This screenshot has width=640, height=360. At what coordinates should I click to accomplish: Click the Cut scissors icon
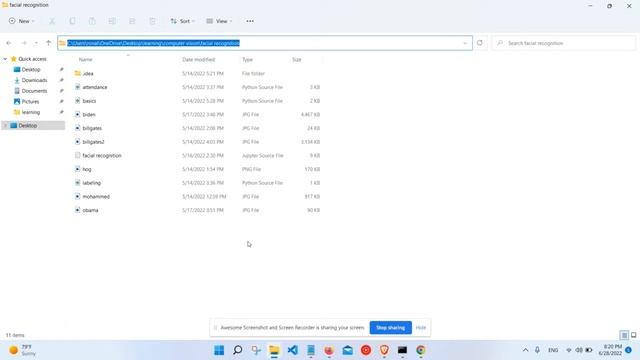tap(52, 21)
